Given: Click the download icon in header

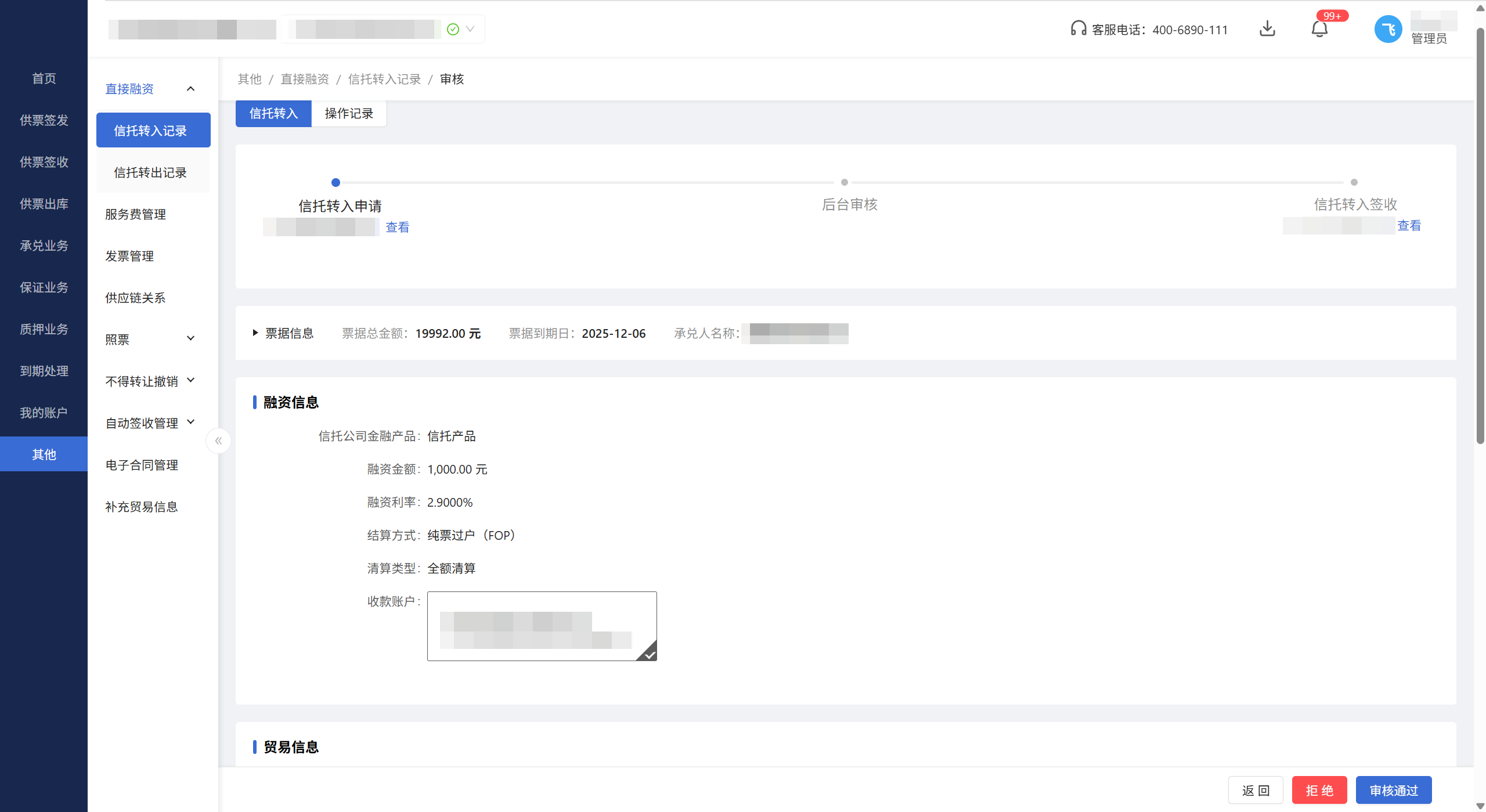Looking at the screenshot, I should [1267, 29].
